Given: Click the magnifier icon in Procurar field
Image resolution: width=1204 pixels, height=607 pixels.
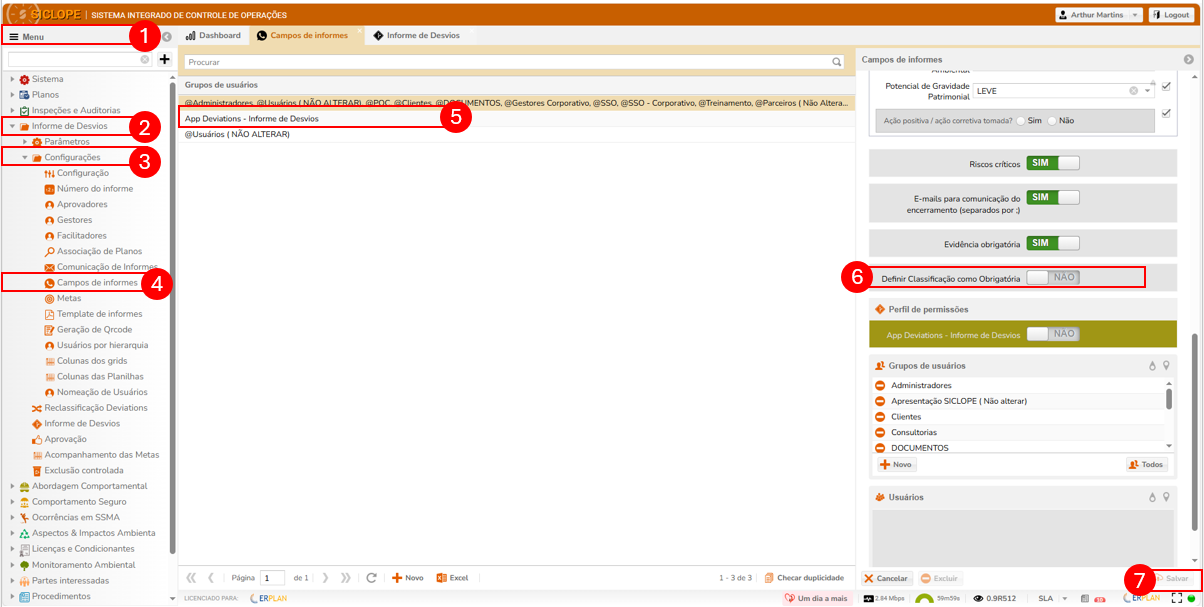Looking at the screenshot, I should [838, 62].
